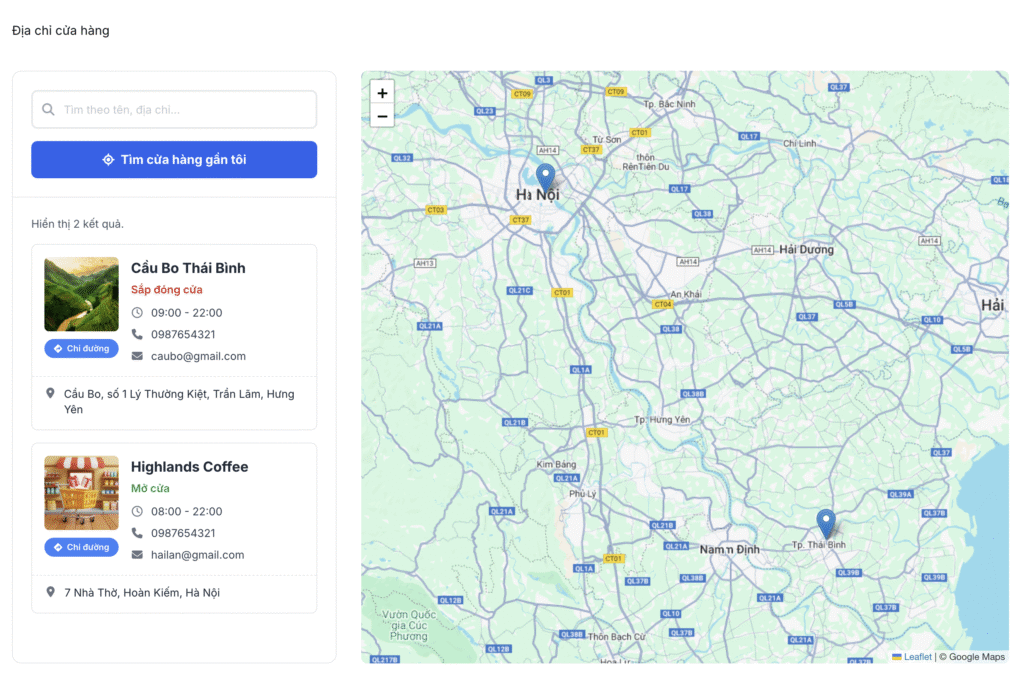Select the Cầu Bo Thái Bình store title
The image size is (1024, 675).
point(188,268)
